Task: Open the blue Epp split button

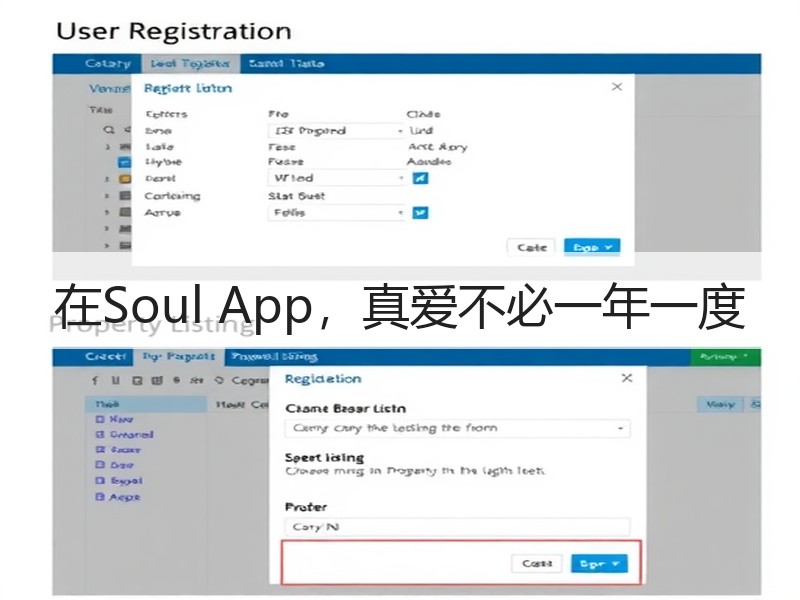Action: (x=592, y=247)
